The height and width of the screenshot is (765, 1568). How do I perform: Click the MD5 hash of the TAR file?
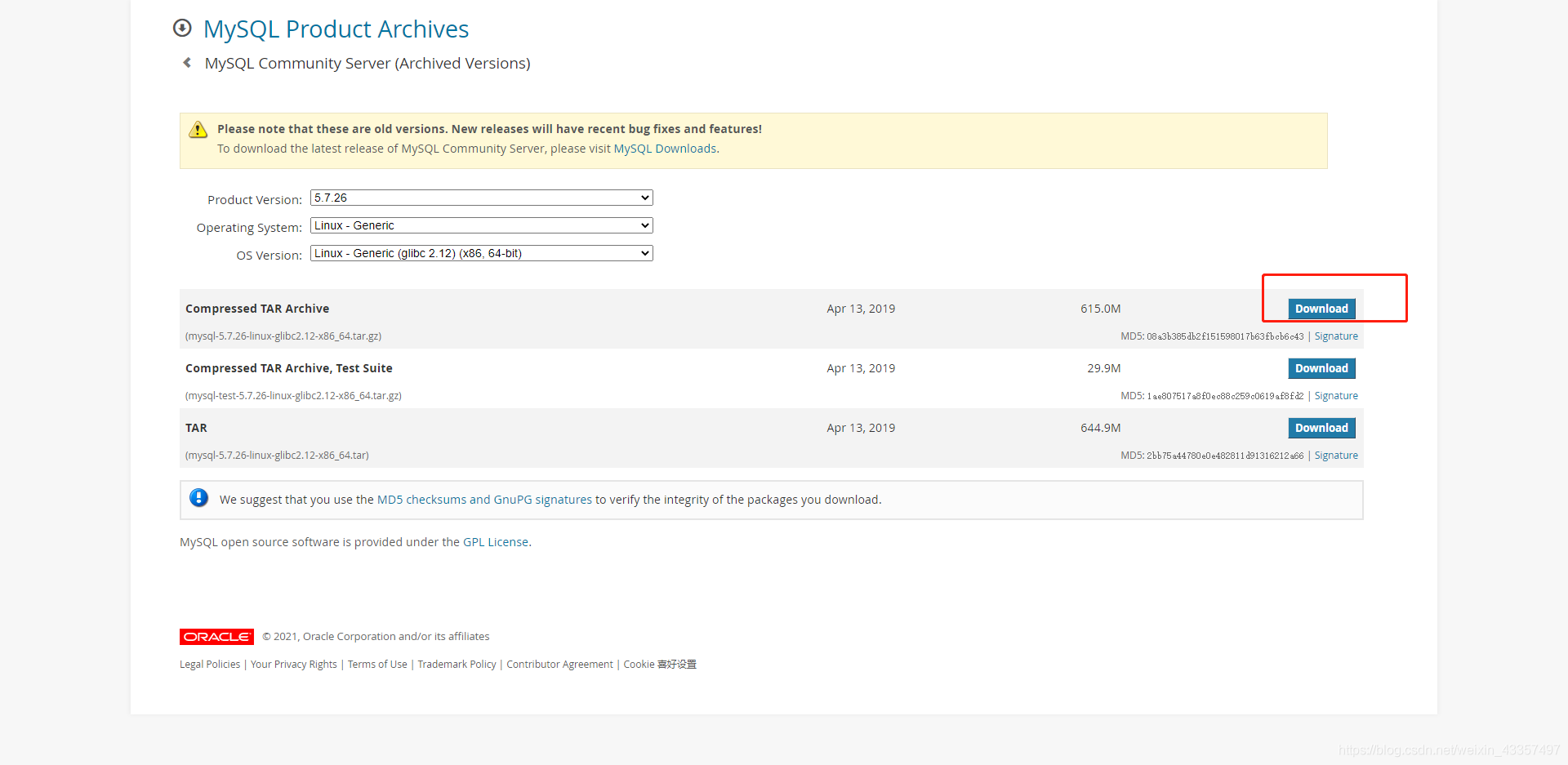tap(1225, 456)
